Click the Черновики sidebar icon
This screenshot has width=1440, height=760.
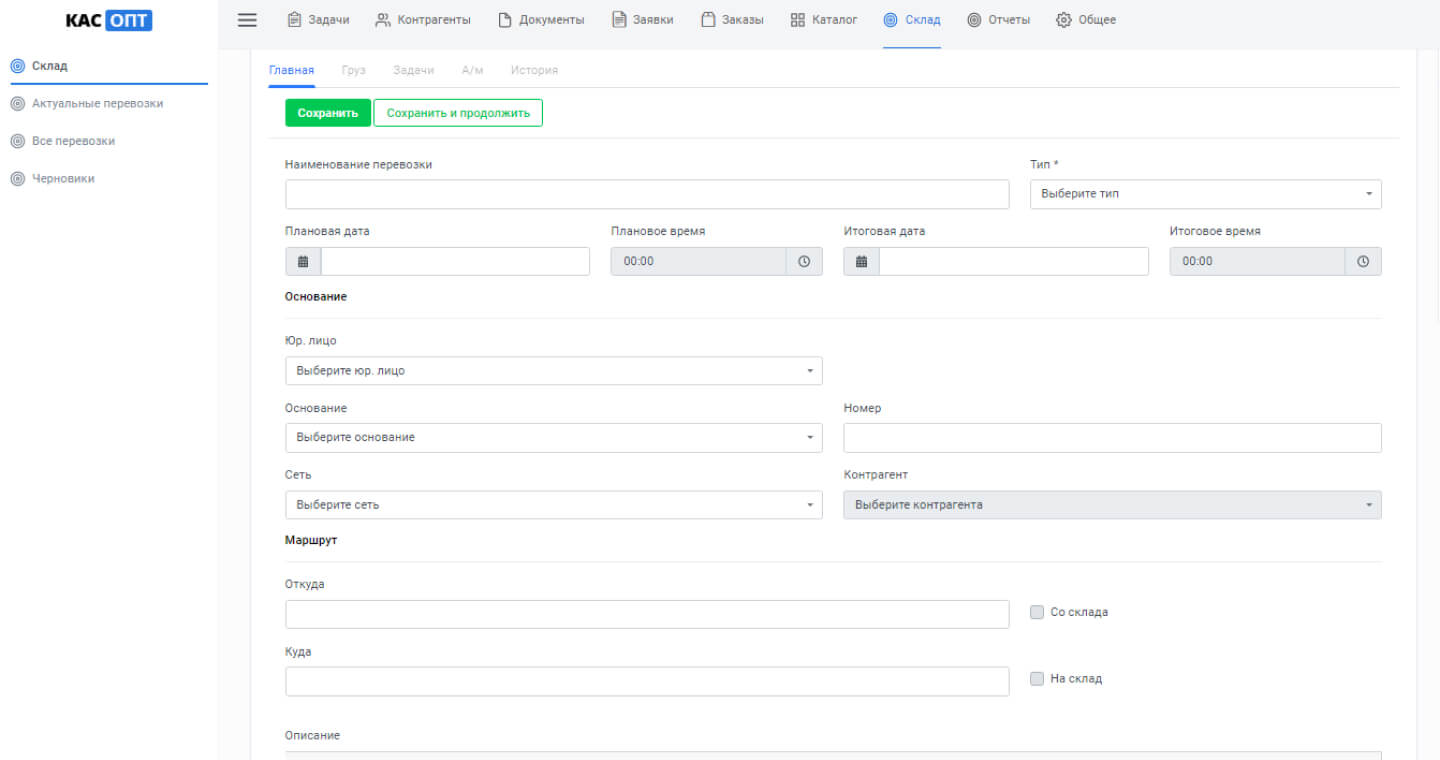(17, 179)
